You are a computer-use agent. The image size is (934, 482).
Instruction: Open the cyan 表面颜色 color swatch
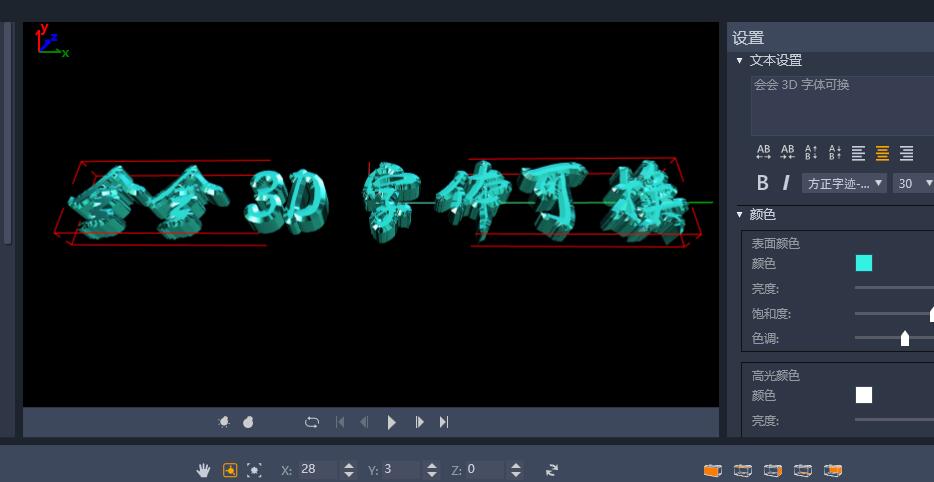pos(864,263)
